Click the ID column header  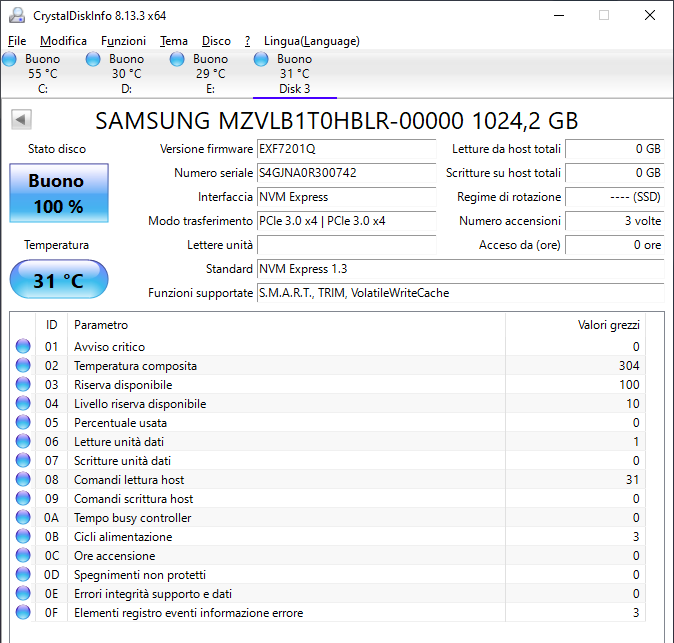51,325
